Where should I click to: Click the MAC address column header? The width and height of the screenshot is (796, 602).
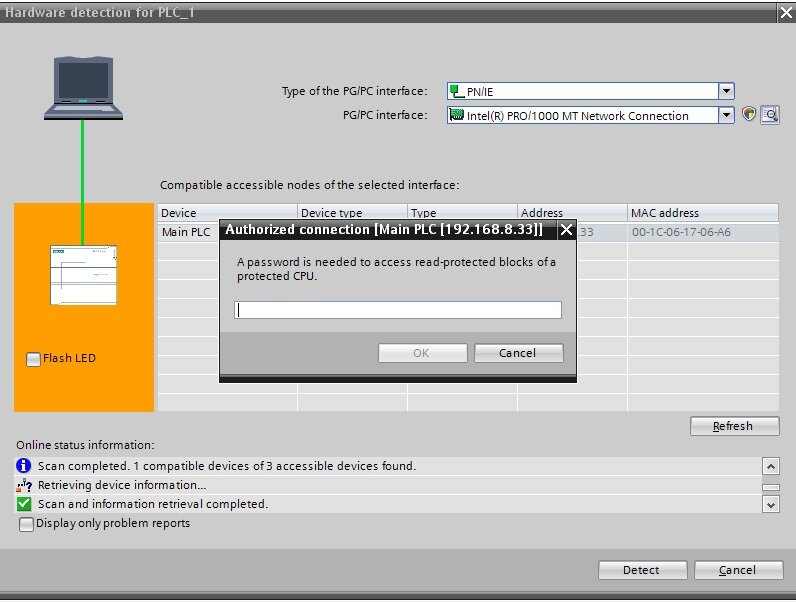tap(703, 213)
